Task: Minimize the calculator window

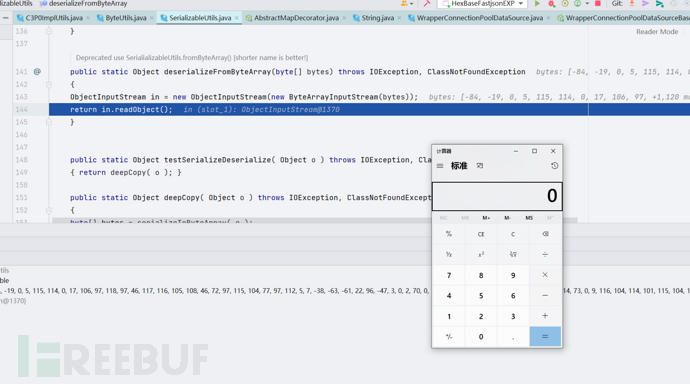Action: coord(516,151)
